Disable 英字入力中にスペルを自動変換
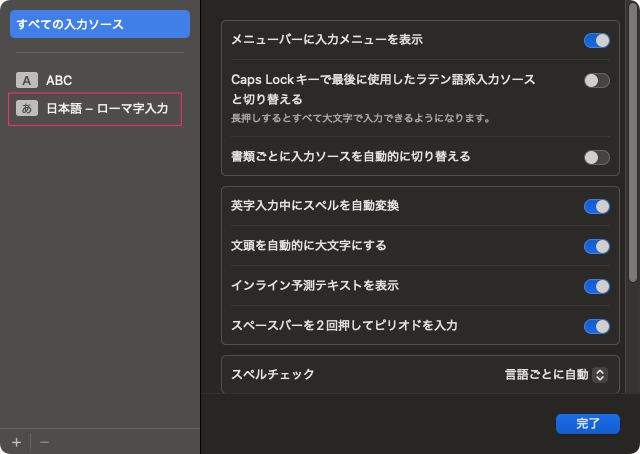The height and width of the screenshot is (454, 640). [596, 206]
